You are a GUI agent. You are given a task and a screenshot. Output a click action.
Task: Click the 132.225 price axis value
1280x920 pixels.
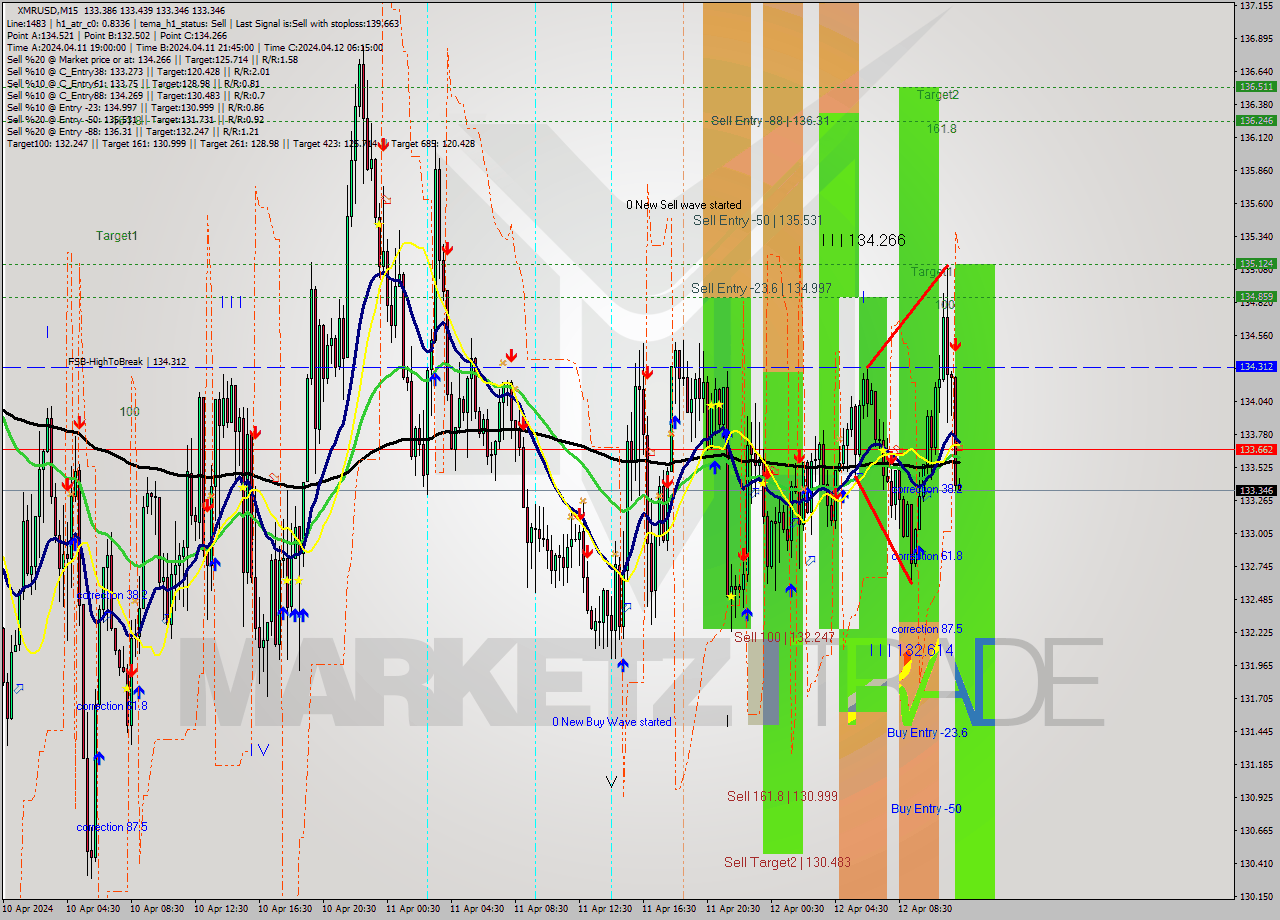(x=1255, y=633)
